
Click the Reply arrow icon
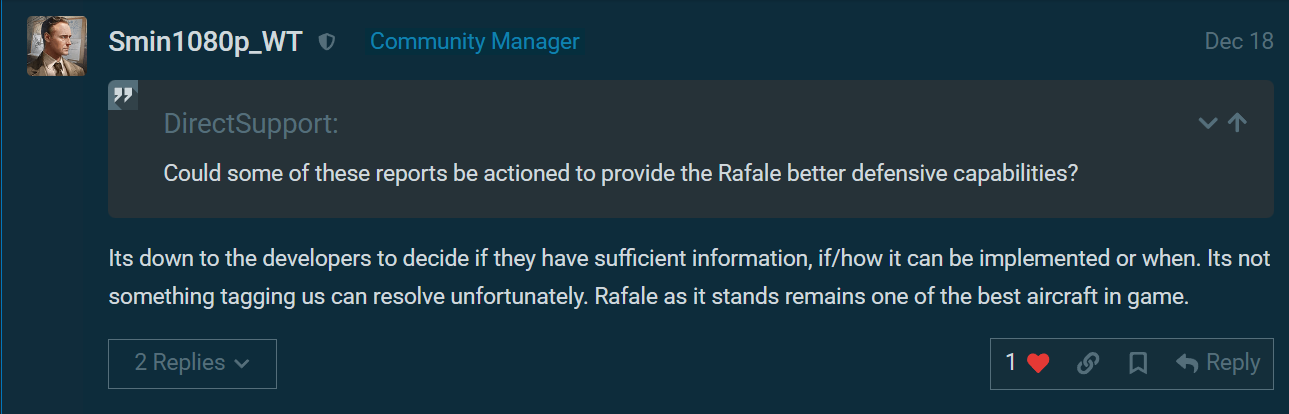(1187, 364)
